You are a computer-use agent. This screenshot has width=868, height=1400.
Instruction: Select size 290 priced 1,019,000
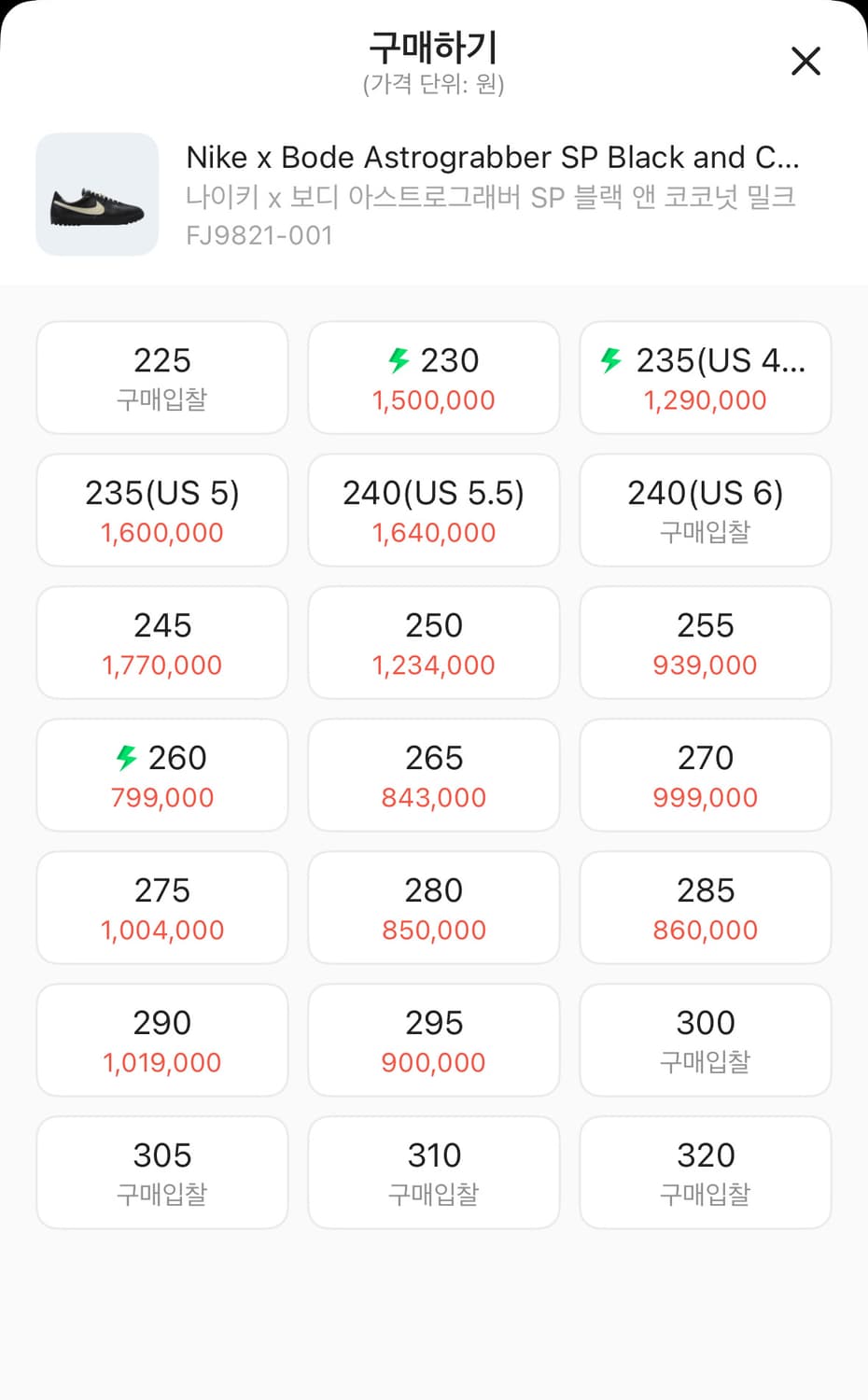coord(162,1041)
